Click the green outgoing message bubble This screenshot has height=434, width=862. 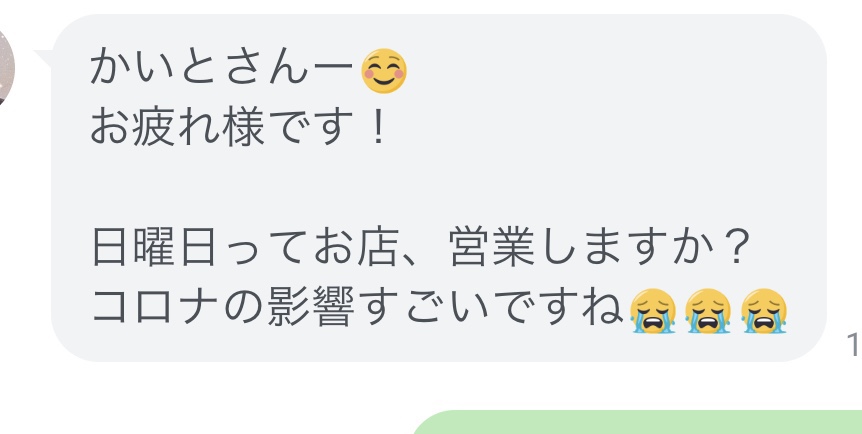pyautogui.click(x=637, y=422)
